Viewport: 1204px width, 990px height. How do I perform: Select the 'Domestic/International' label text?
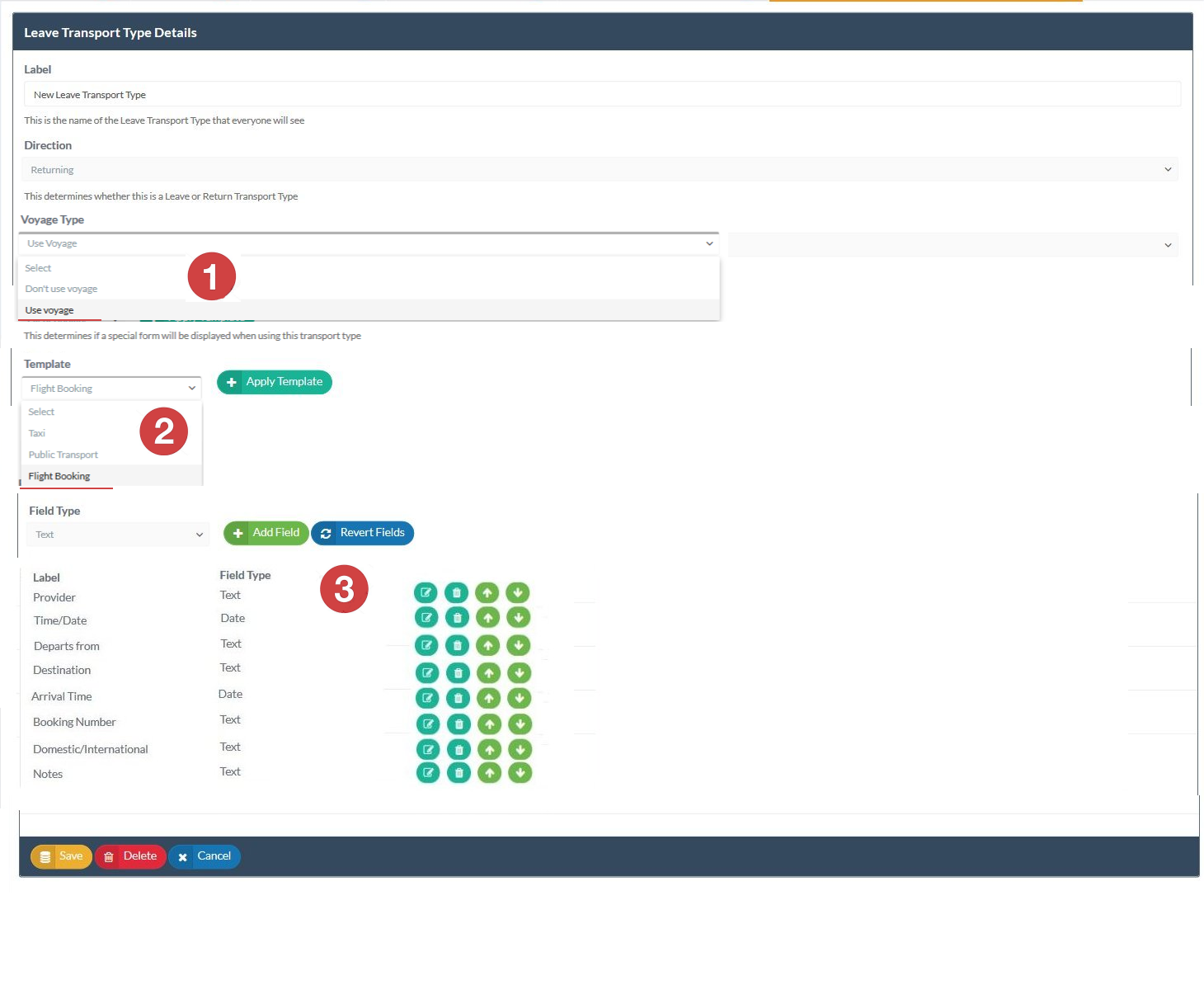coord(91,749)
